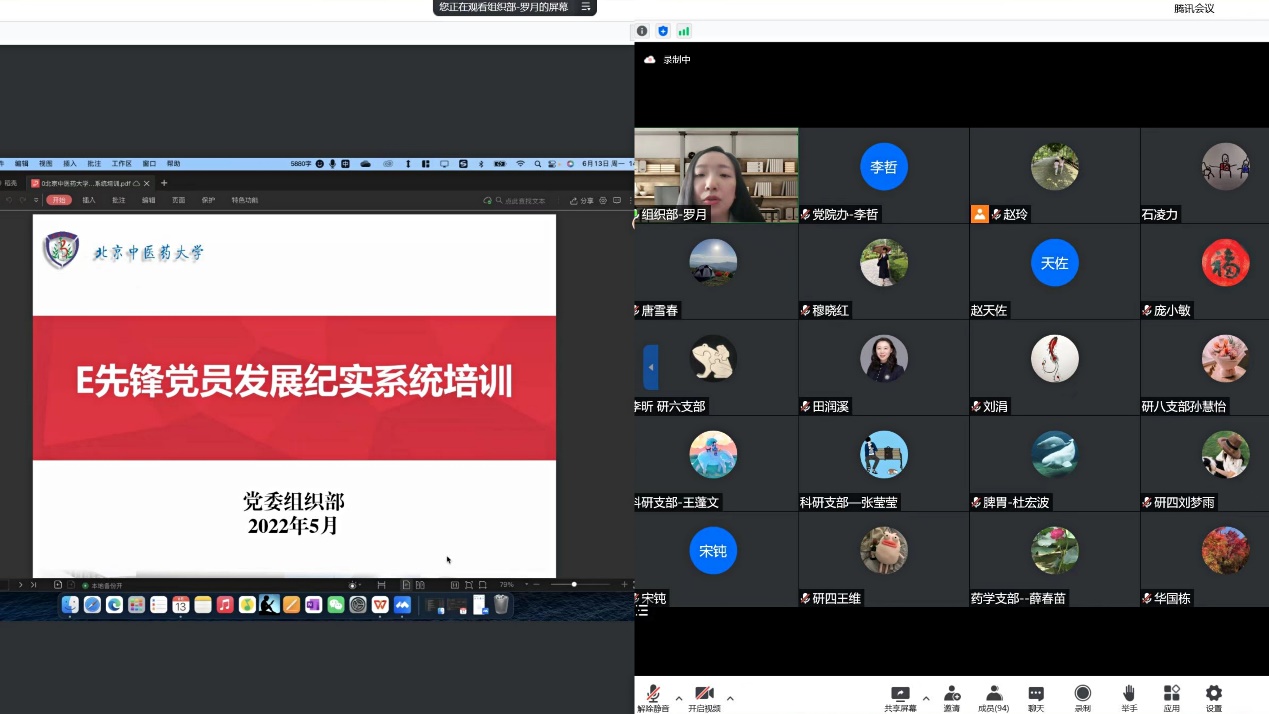Open the apps (应用) icon
The height and width of the screenshot is (714, 1269).
point(1171,697)
